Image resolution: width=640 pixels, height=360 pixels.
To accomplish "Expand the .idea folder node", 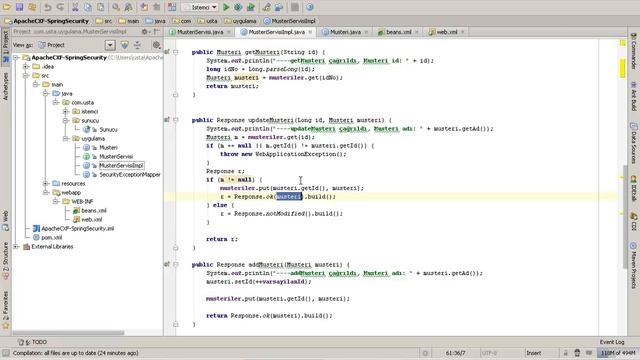I will point(26,67).
